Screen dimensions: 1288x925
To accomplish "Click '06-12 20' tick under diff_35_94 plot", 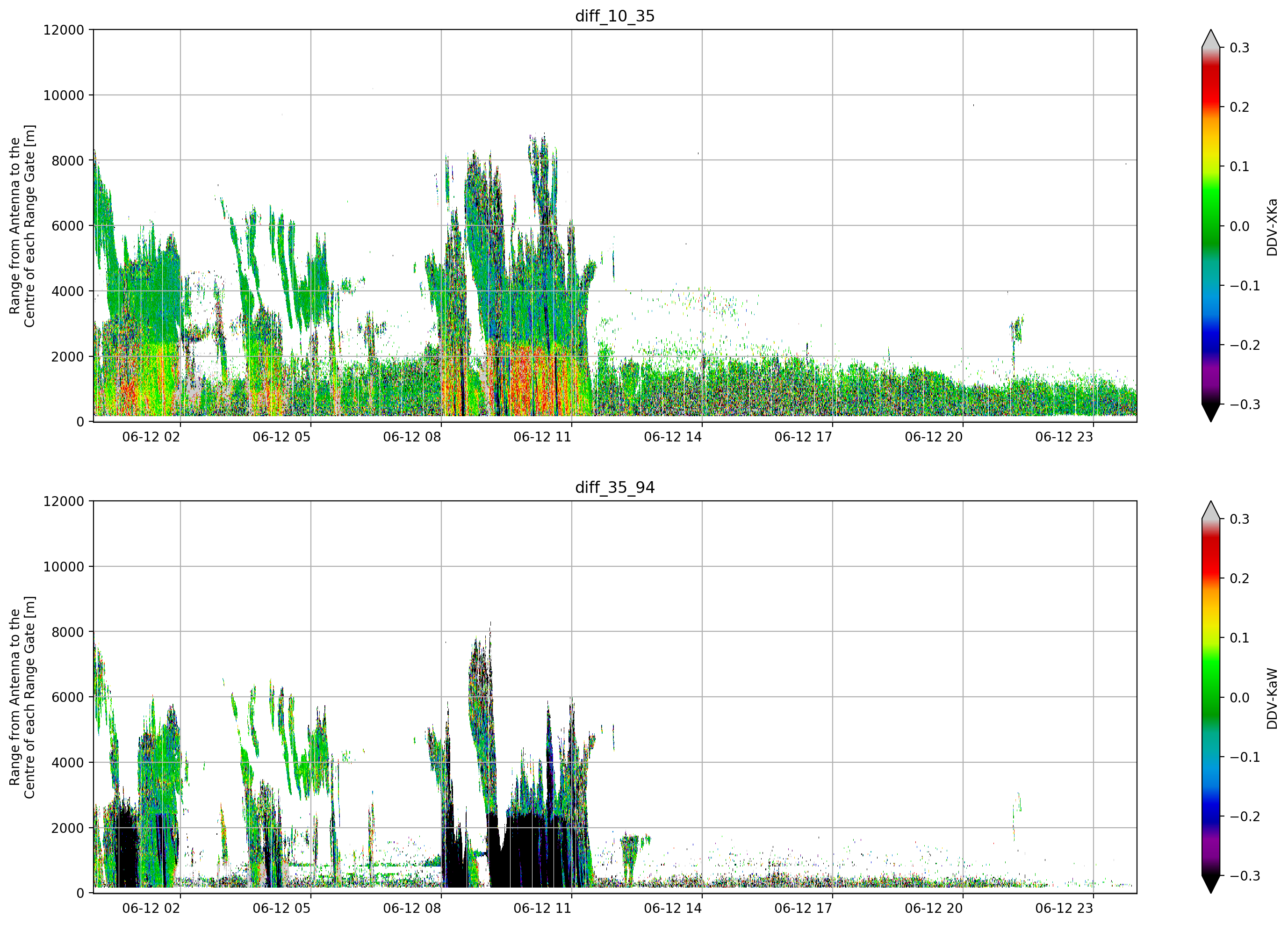I will 934,909.
